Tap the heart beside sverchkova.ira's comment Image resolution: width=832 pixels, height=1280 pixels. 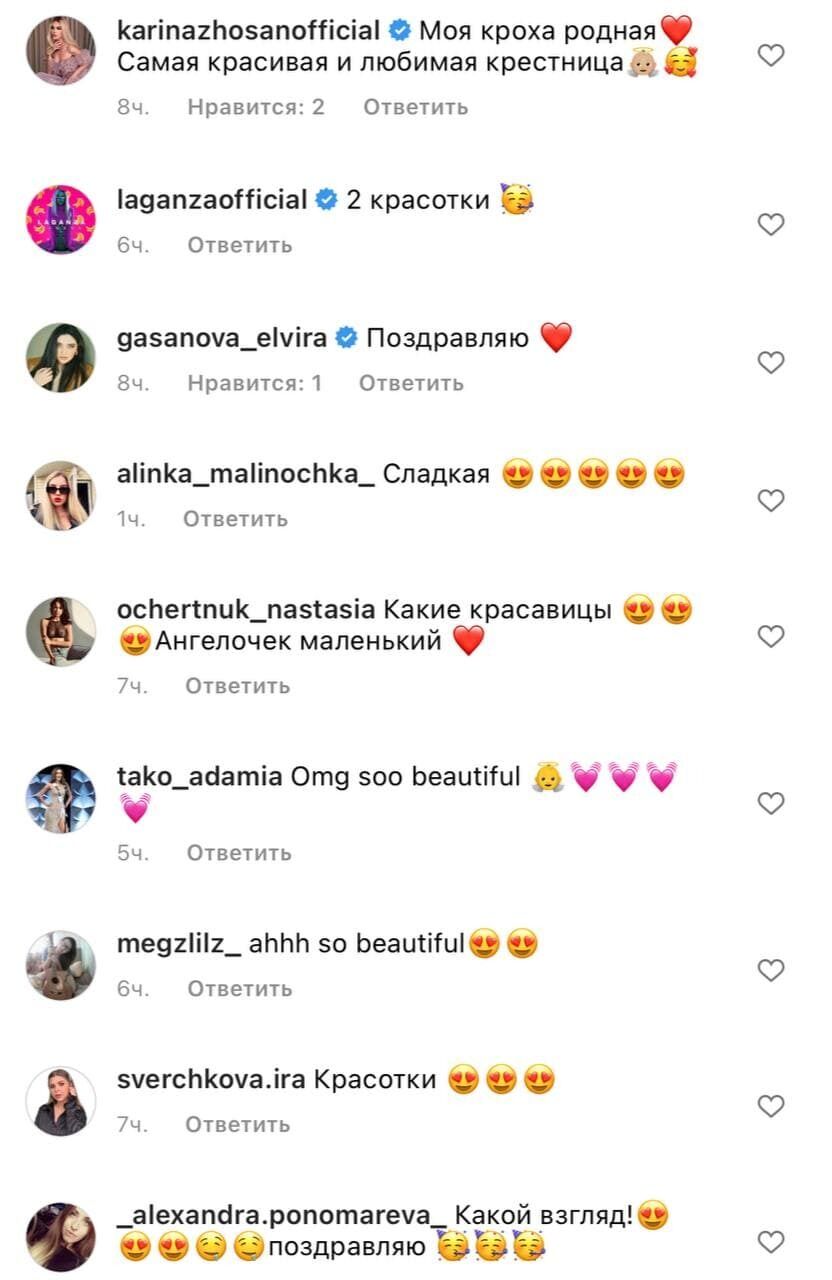770,1105
